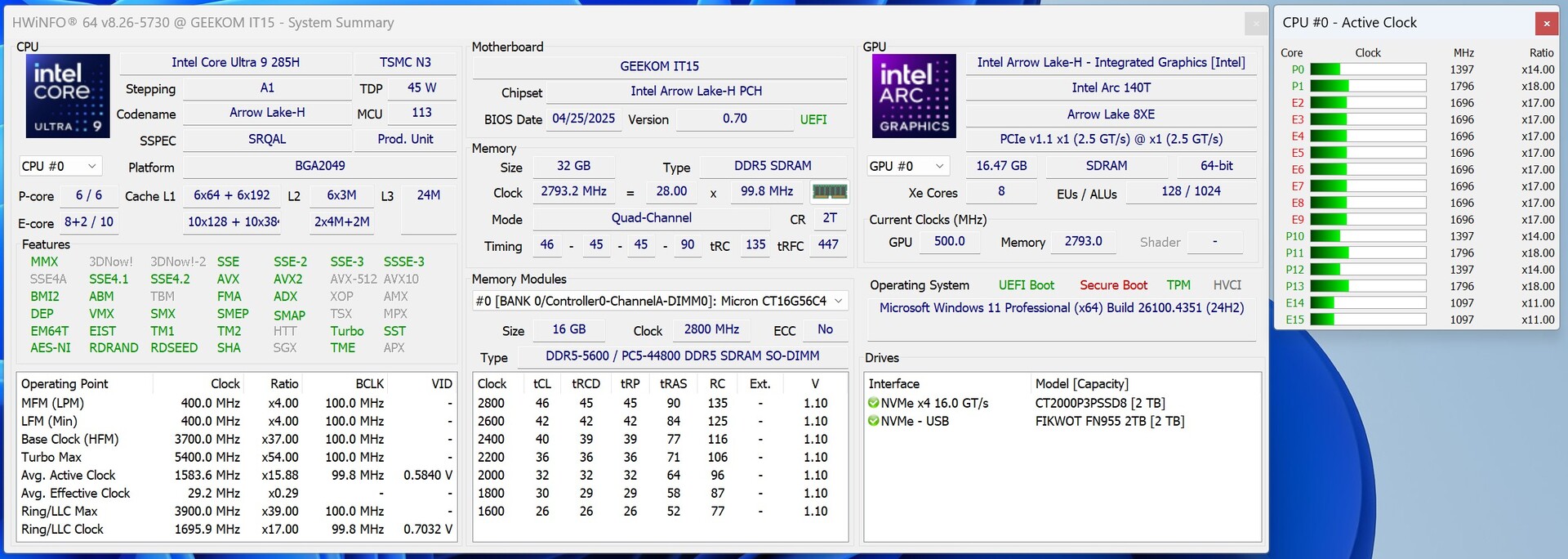Click the E14 core clock bar
1568x559 pixels.
[1368, 302]
